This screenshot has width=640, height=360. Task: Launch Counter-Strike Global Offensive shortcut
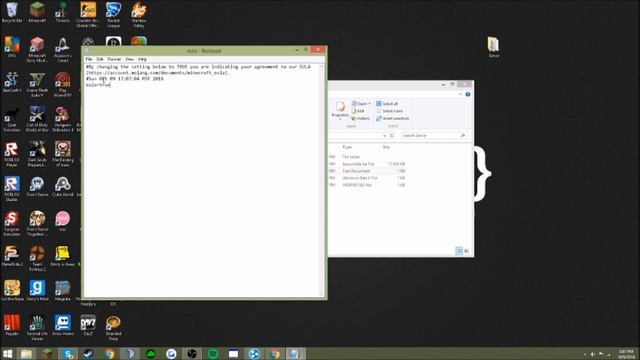(x=88, y=15)
